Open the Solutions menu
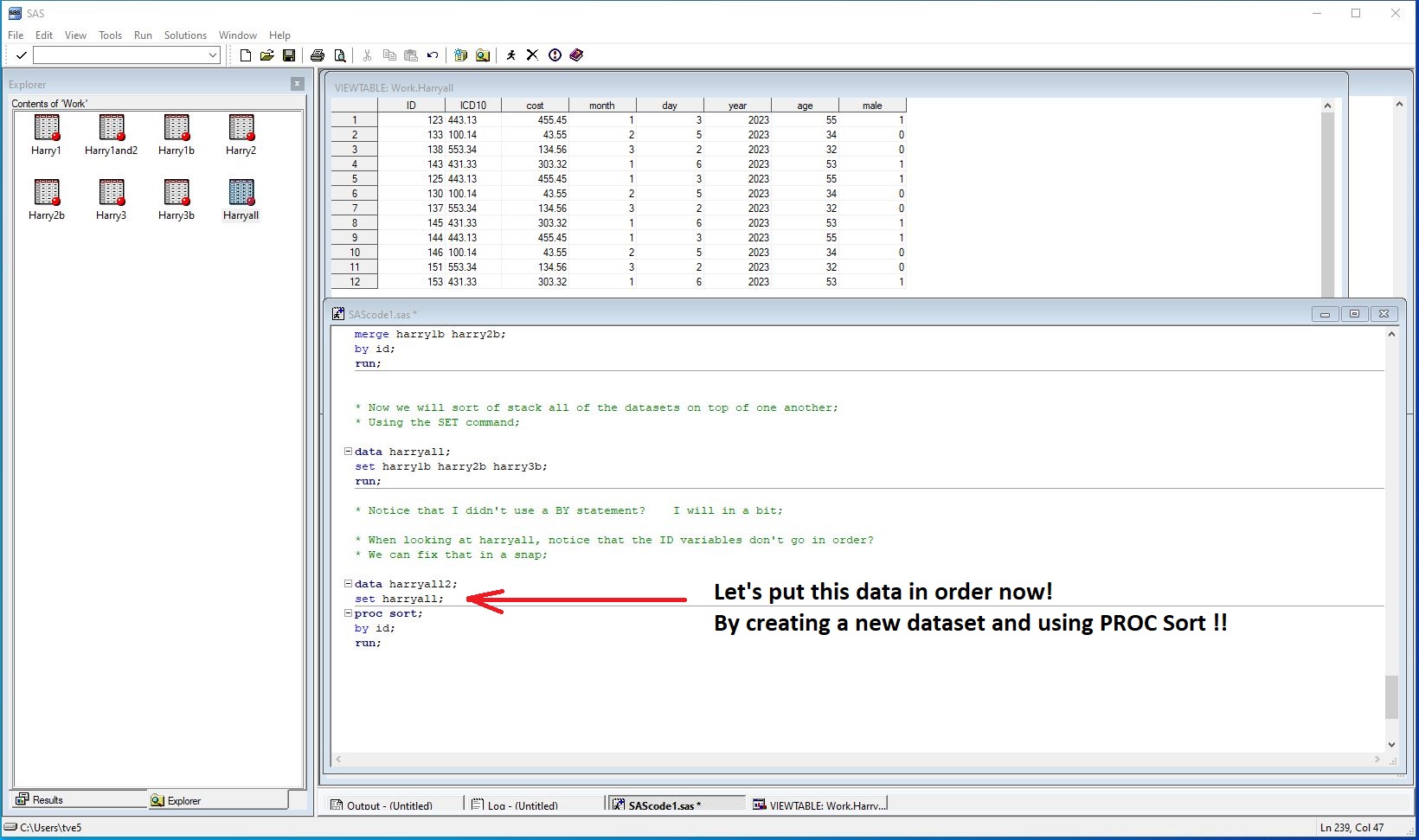Image resolution: width=1419 pixels, height=840 pixels. (185, 35)
